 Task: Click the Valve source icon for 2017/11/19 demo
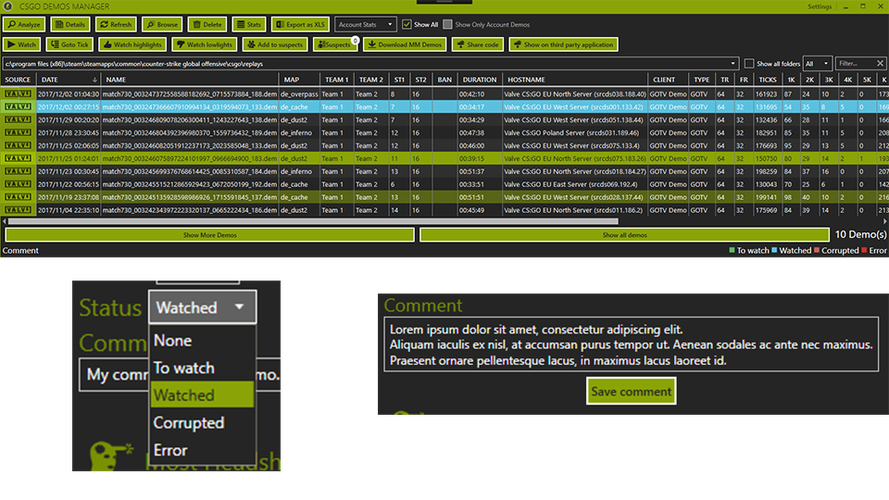click(18, 197)
